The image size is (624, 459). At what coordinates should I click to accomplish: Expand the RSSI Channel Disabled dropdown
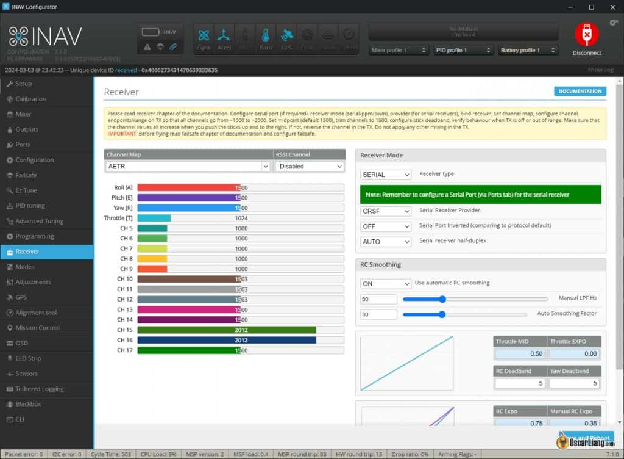pyautogui.click(x=310, y=166)
